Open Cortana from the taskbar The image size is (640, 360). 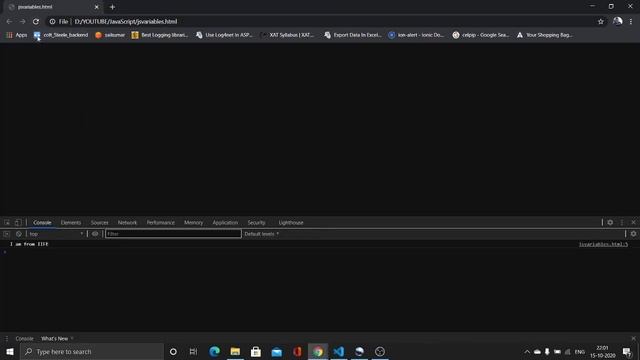click(173, 351)
